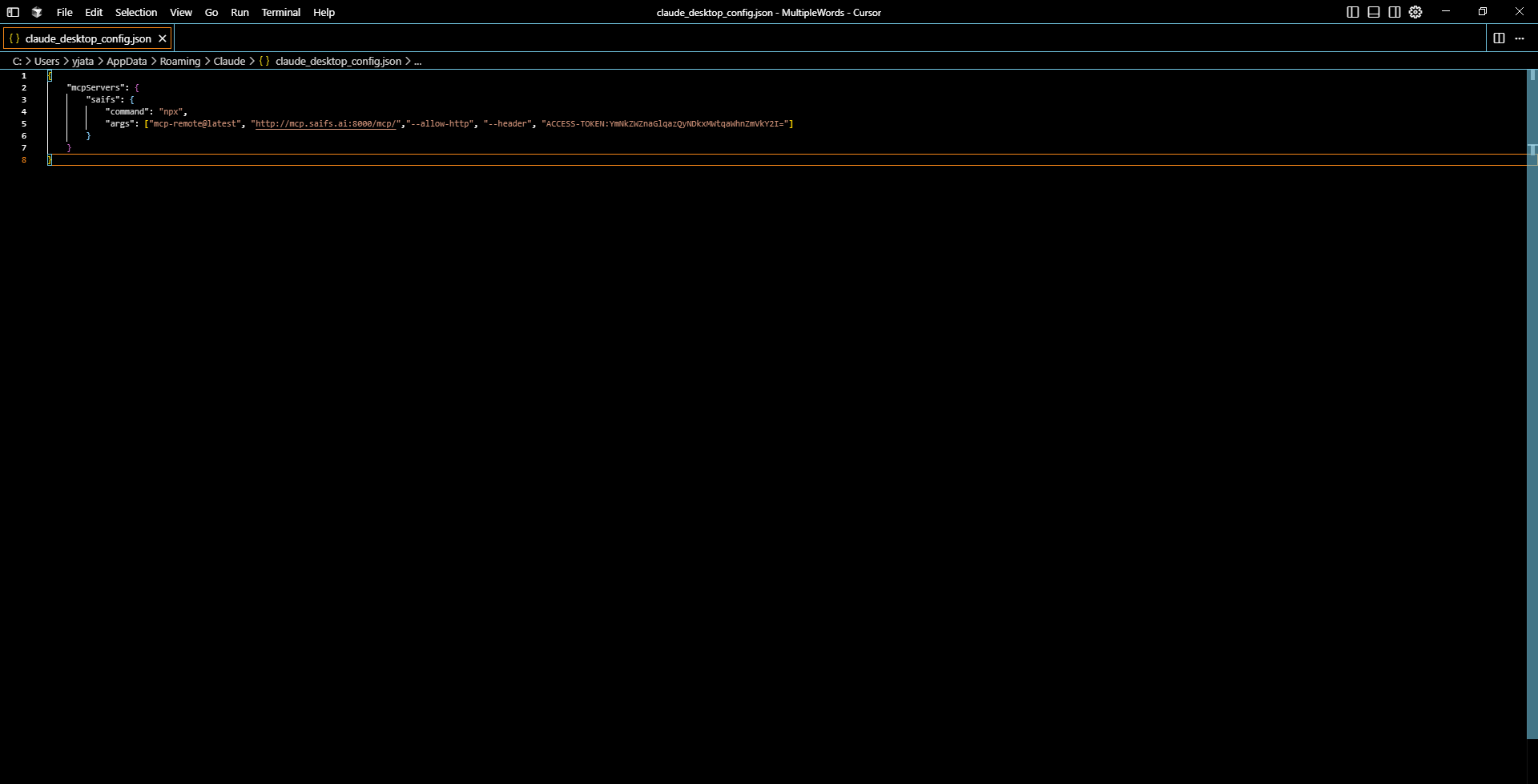Viewport: 1538px width, 784px height.
Task: Click the "command" key on line 4
Action: point(127,112)
